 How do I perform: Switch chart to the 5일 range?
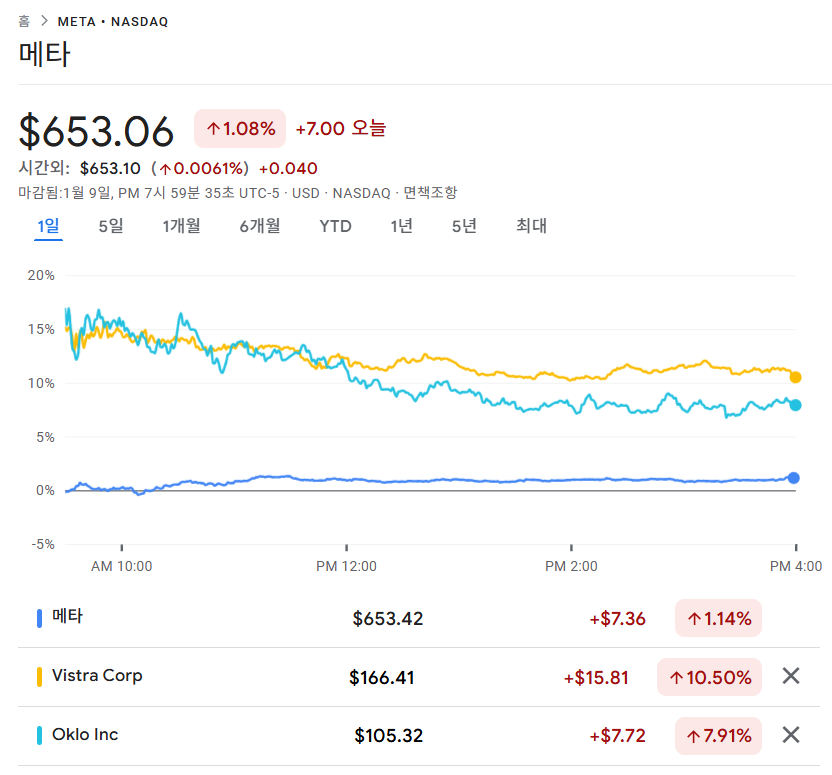(110, 226)
